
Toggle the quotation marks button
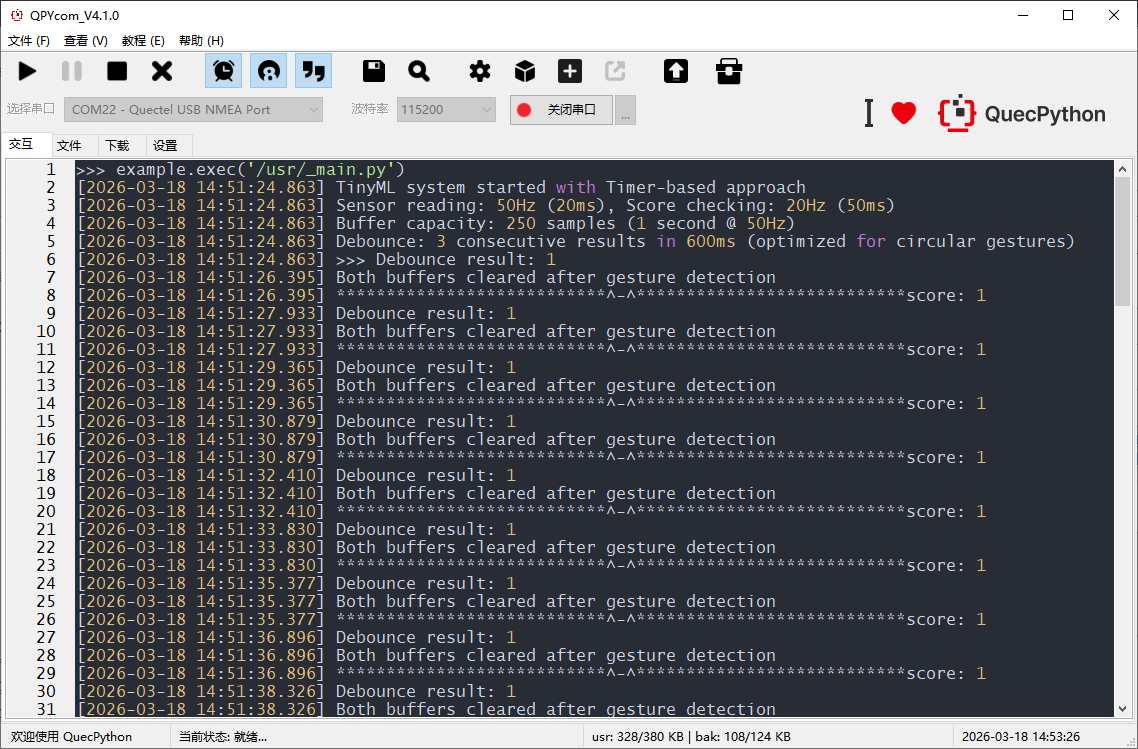[313, 71]
